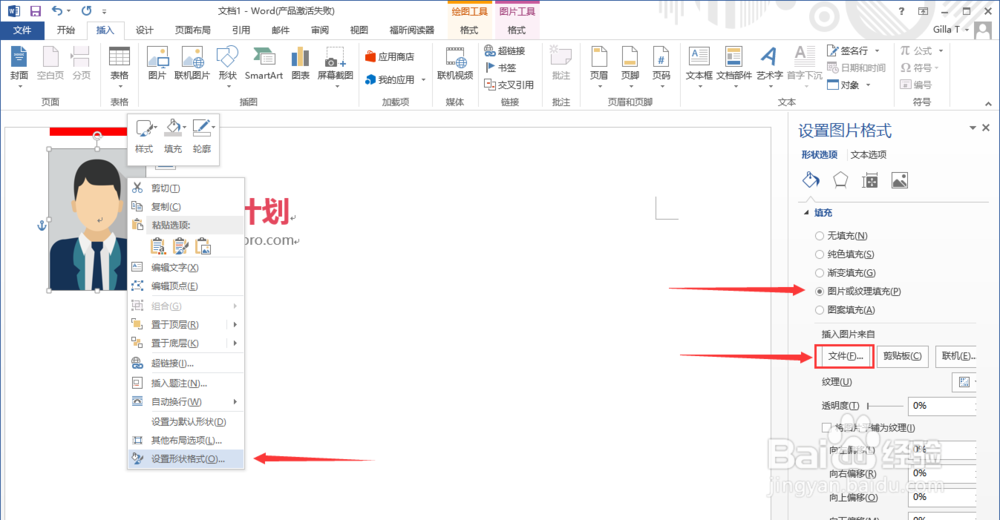Open the Style (样式) mini toolbar button
Screen dimensions: 1000x520
(144, 137)
